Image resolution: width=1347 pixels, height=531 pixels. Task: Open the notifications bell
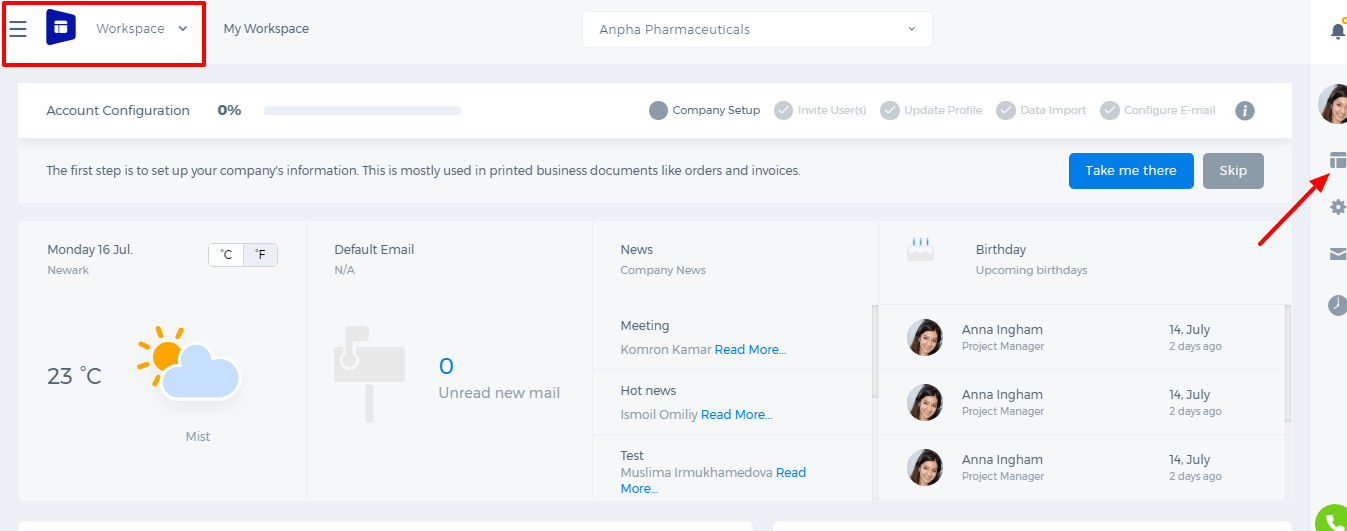tap(1337, 31)
